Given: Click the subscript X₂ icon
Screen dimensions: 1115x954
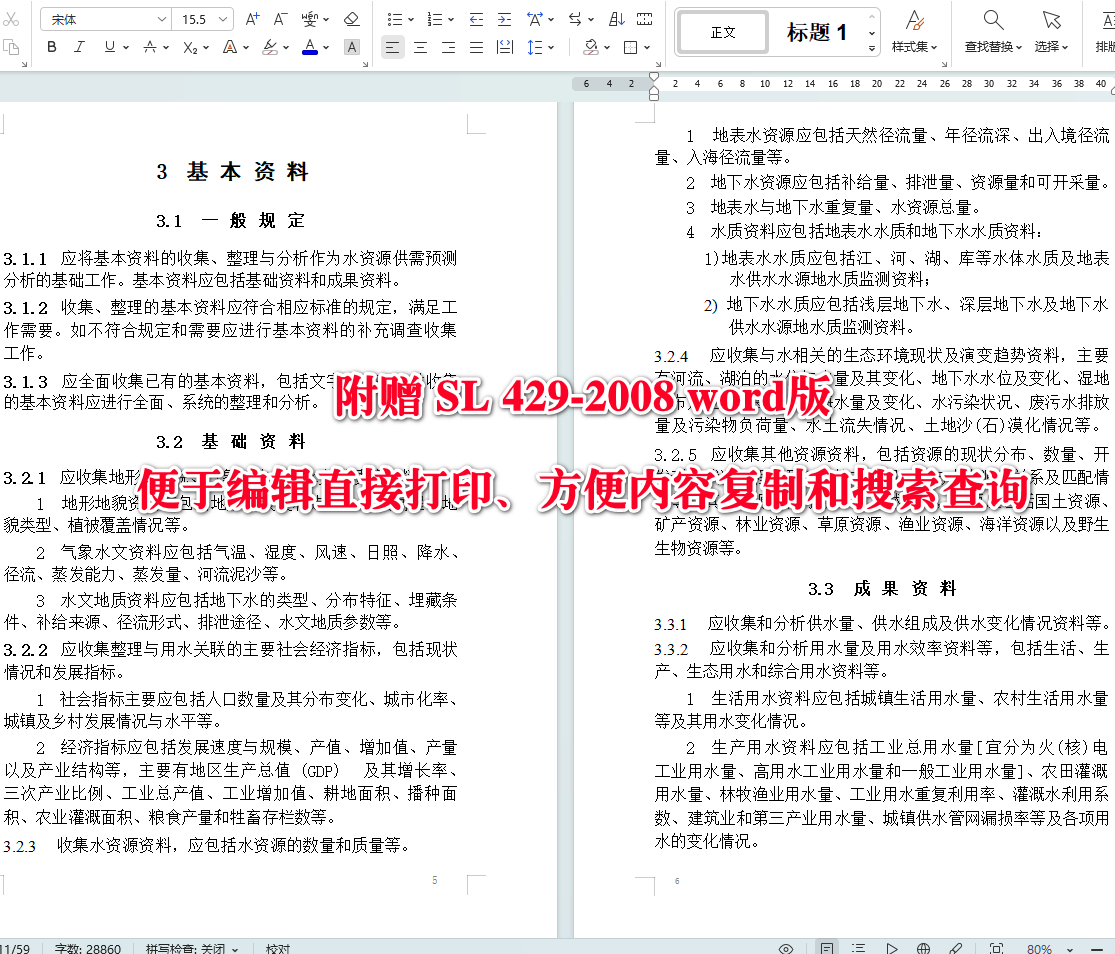Looking at the screenshot, I should pyautogui.click(x=189, y=46).
